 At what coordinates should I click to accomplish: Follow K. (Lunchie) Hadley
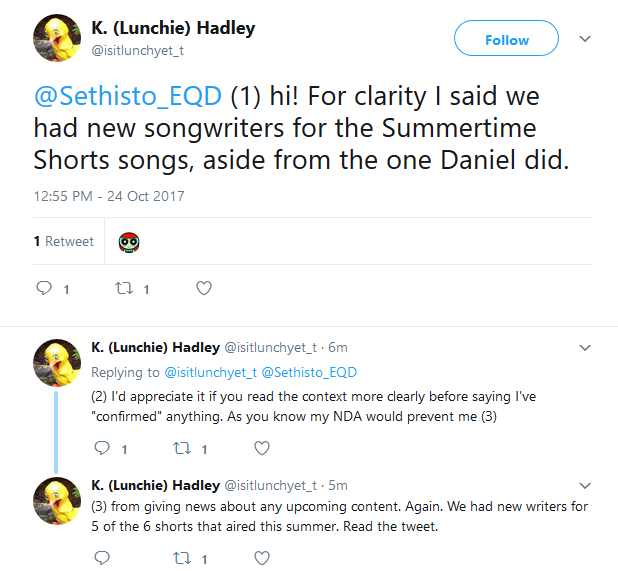click(x=506, y=40)
